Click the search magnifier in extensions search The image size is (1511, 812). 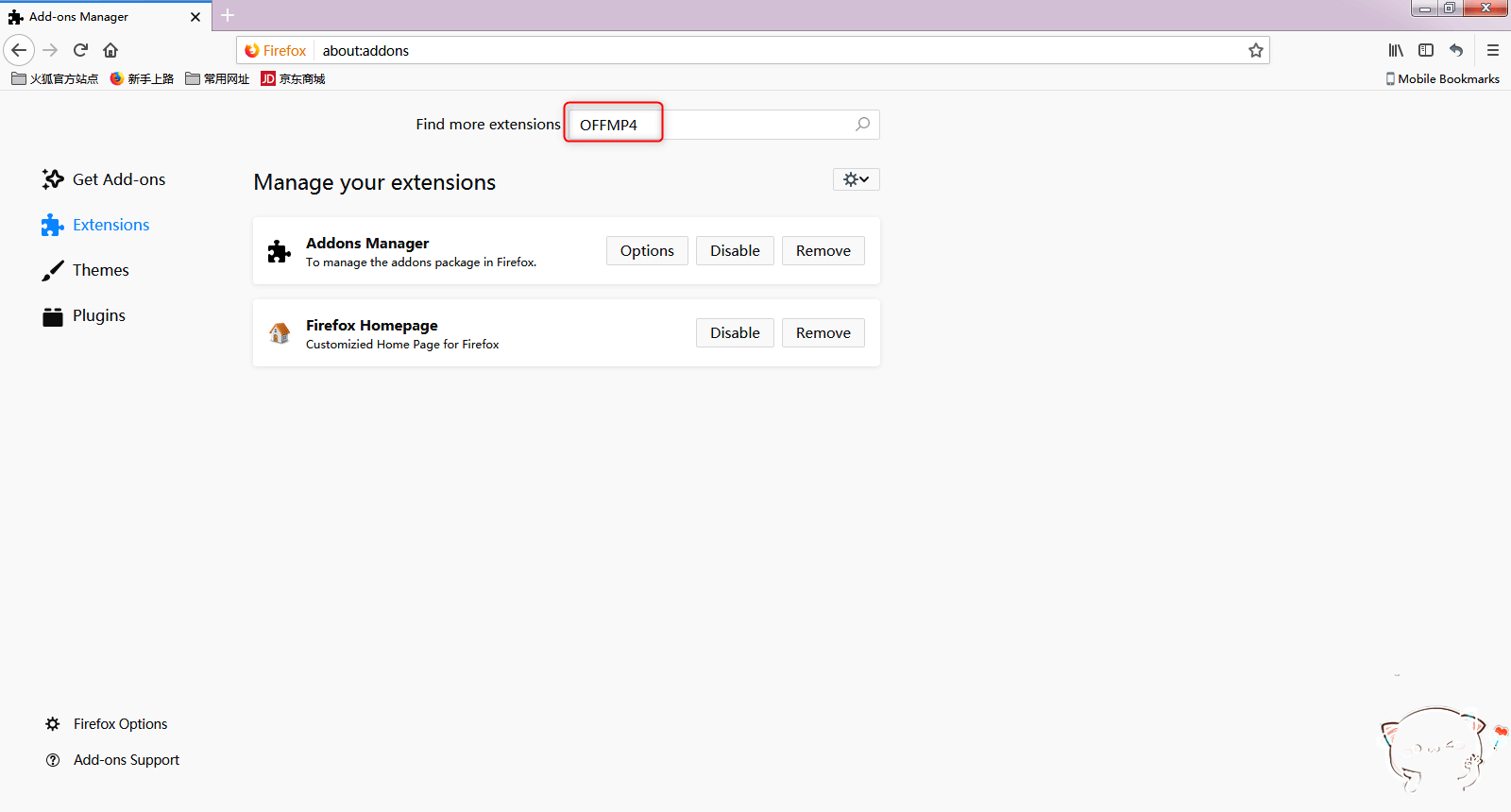click(x=862, y=125)
